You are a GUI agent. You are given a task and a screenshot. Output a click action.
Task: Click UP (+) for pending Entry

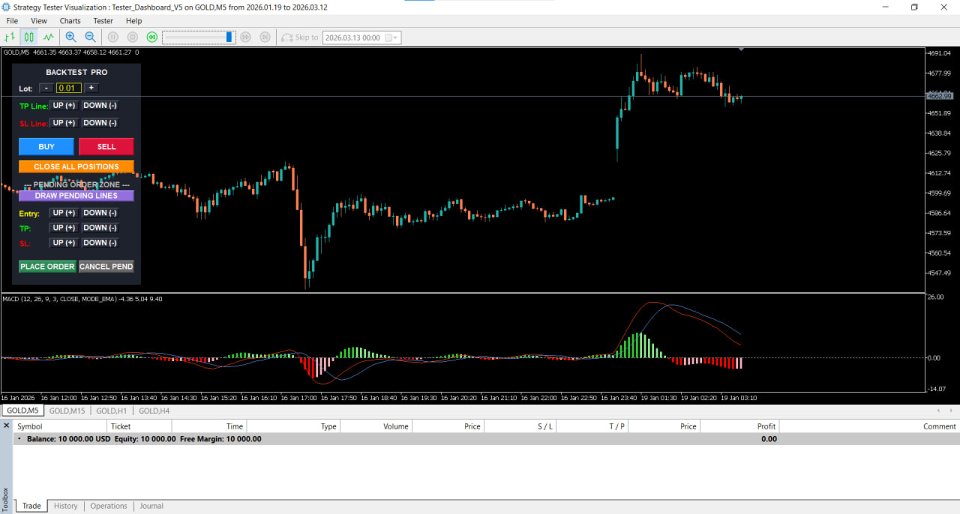(x=64, y=213)
